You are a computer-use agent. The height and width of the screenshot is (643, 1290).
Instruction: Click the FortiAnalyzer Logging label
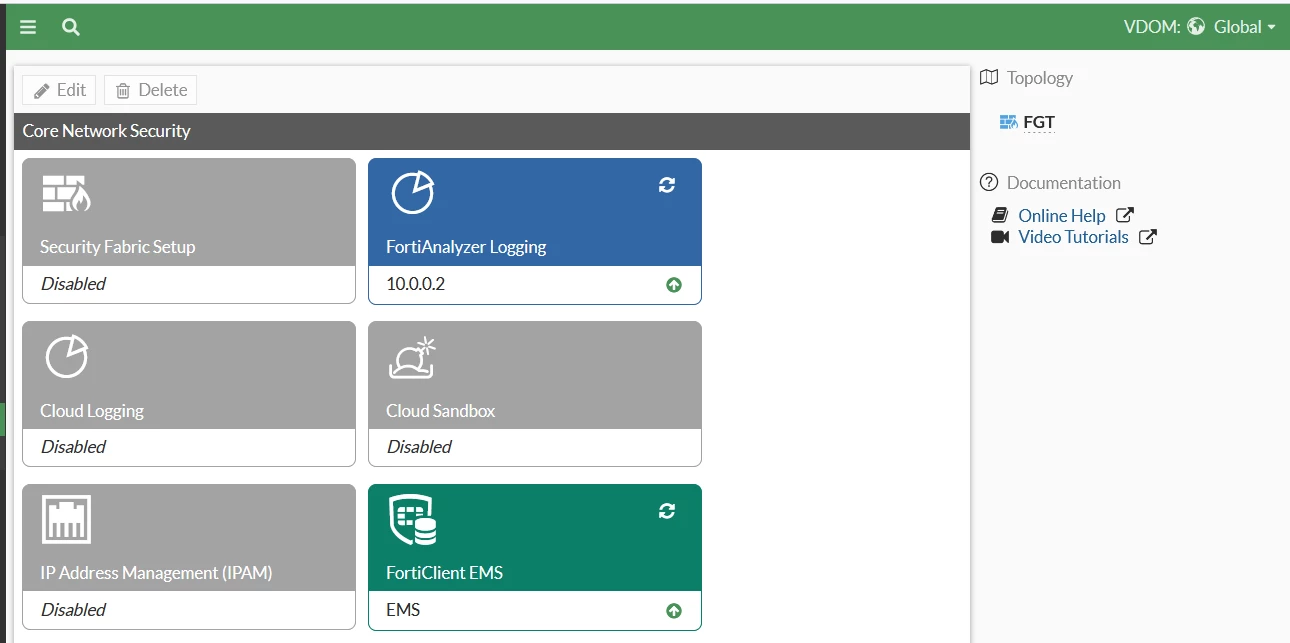point(466,247)
